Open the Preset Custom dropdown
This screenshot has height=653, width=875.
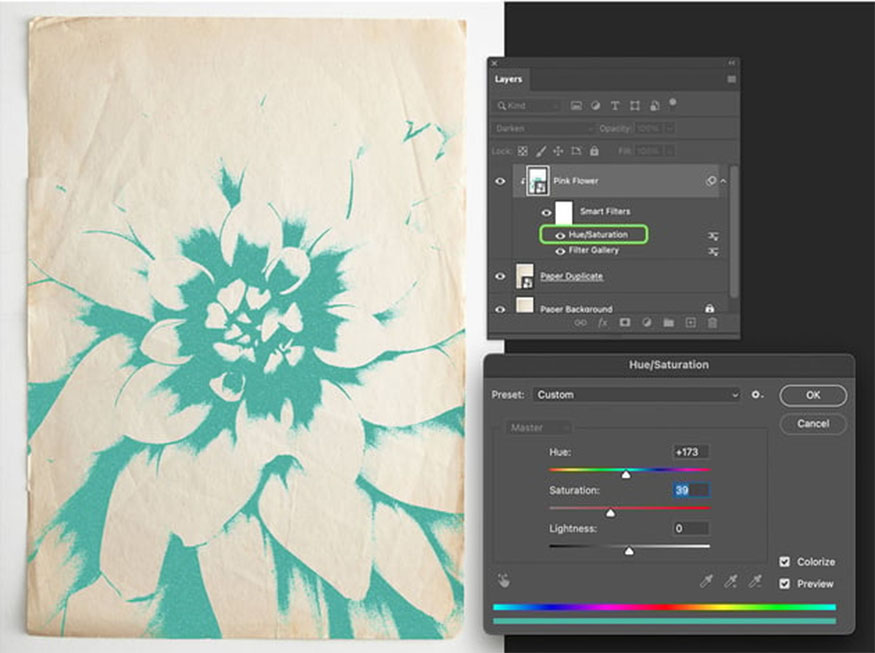637,395
